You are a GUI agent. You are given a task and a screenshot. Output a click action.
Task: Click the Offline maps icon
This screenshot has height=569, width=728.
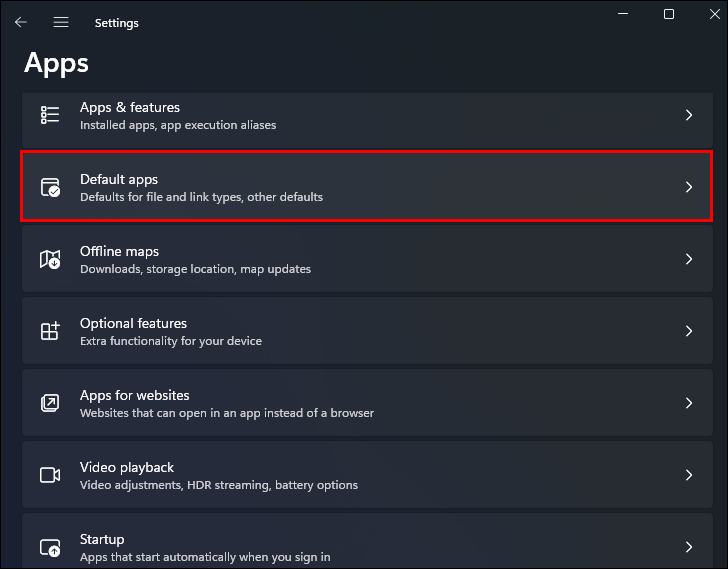point(50,259)
